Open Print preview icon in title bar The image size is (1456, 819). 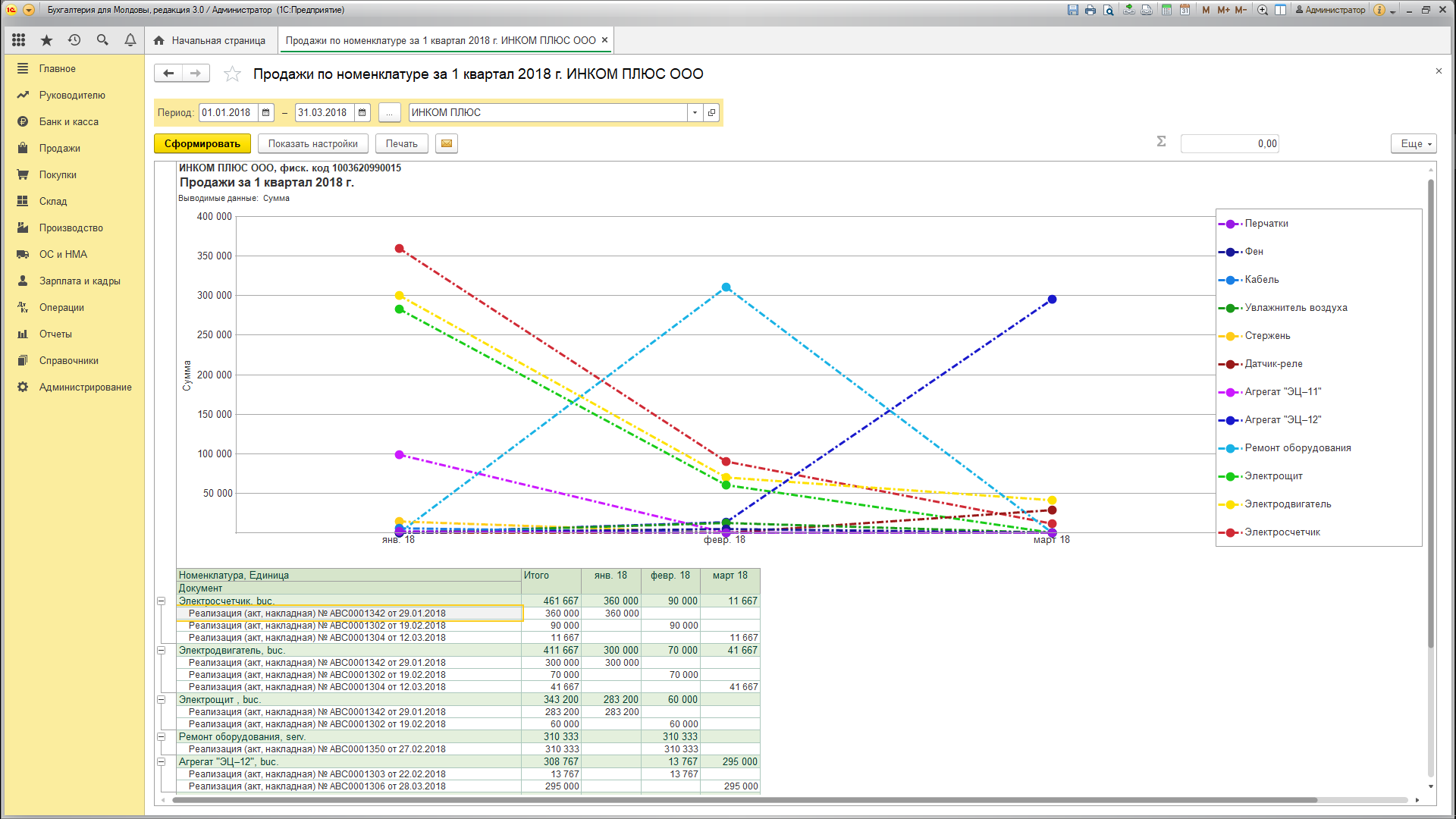(1109, 10)
